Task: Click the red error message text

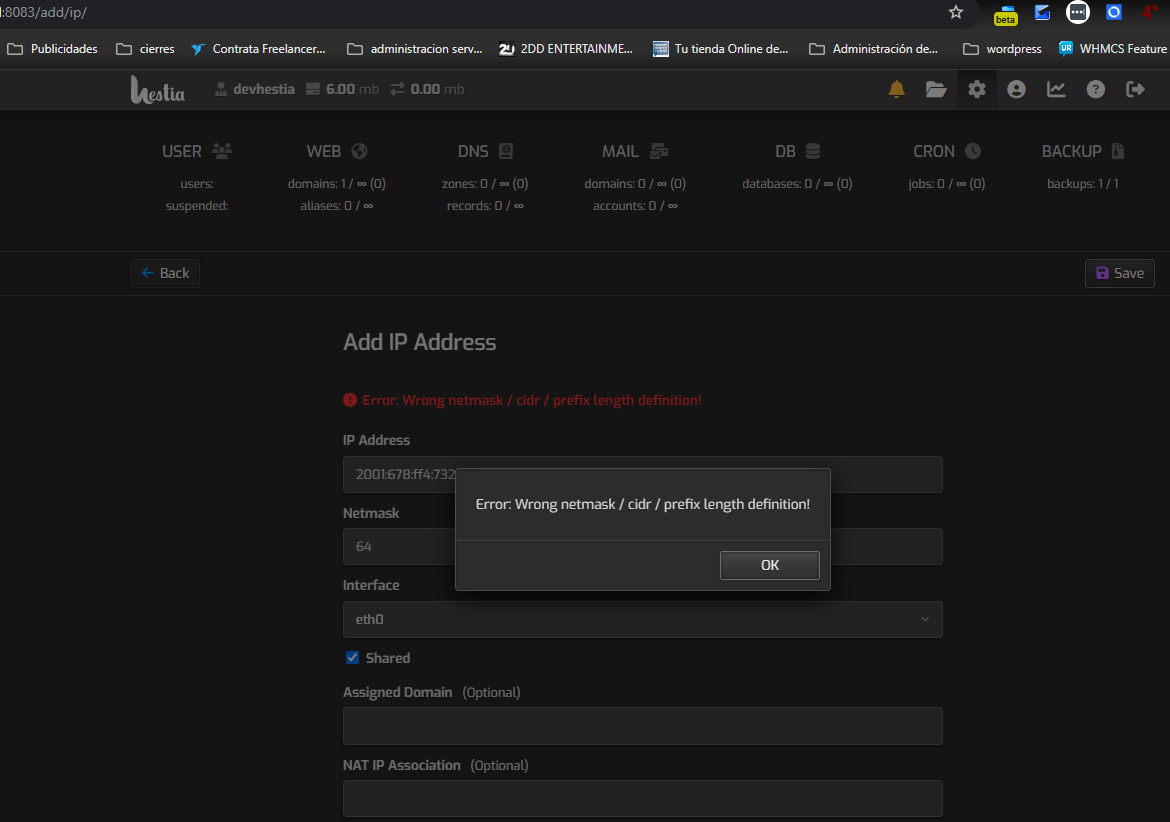Action: (x=531, y=401)
